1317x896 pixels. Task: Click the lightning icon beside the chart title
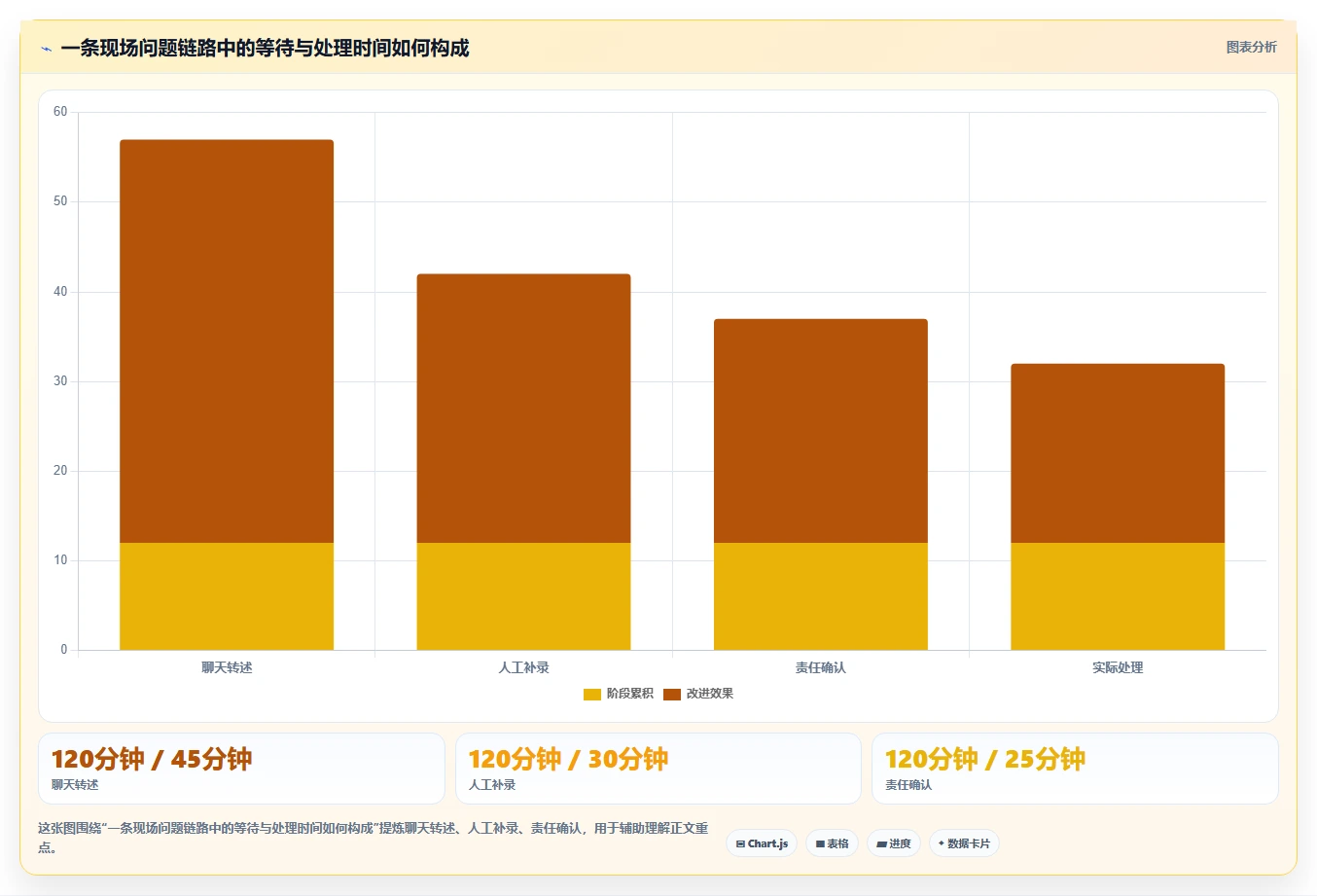(x=46, y=49)
